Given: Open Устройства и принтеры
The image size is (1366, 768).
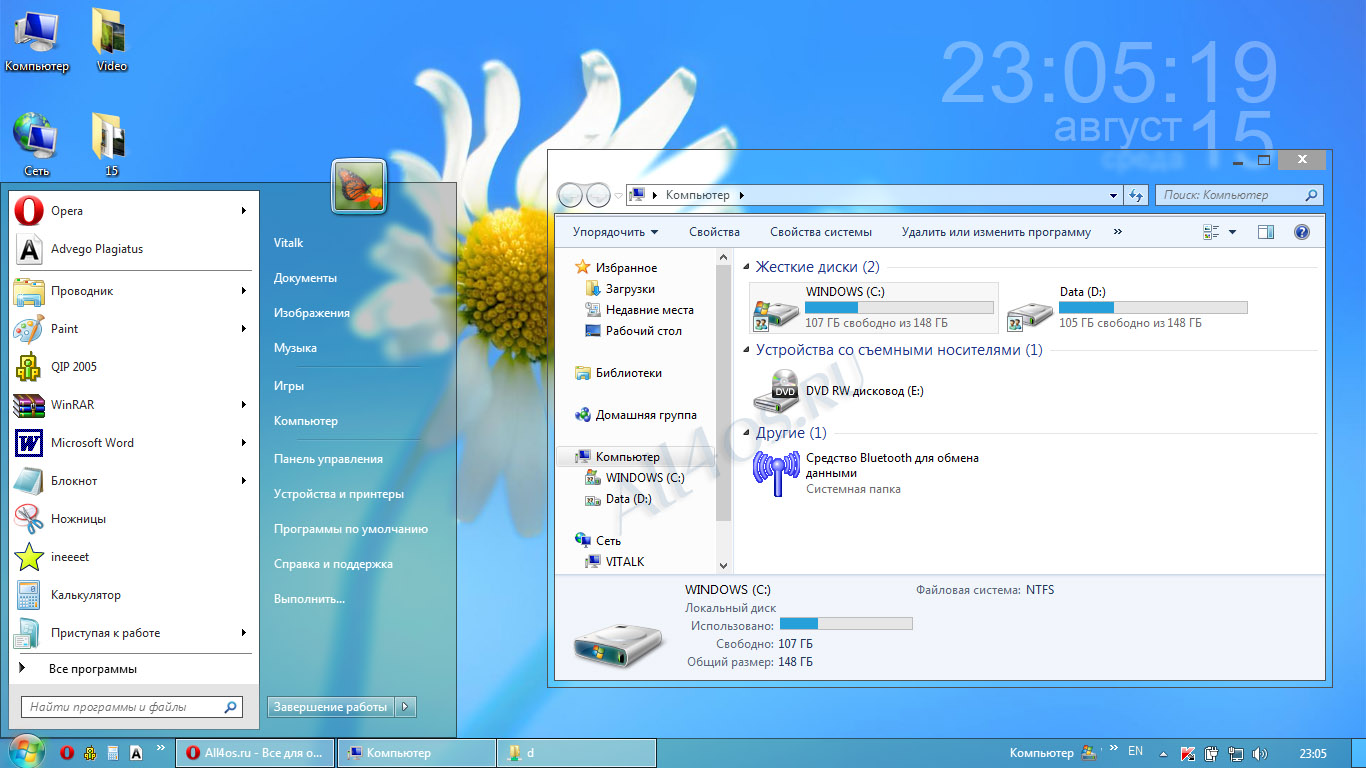Looking at the screenshot, I should (338, 494).
